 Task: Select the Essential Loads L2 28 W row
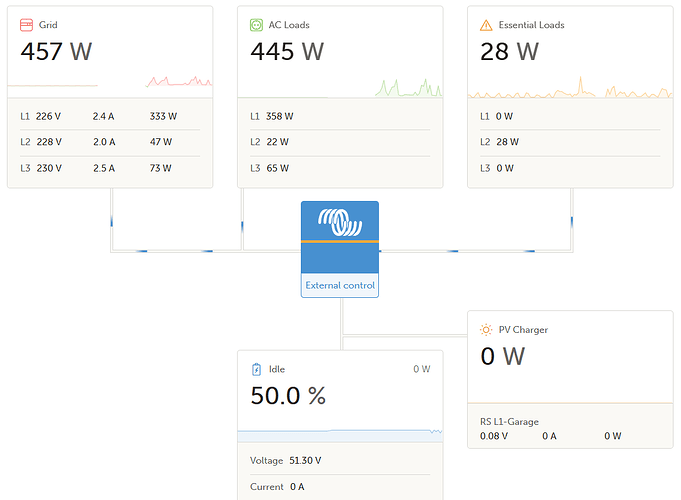coord(570,142)
